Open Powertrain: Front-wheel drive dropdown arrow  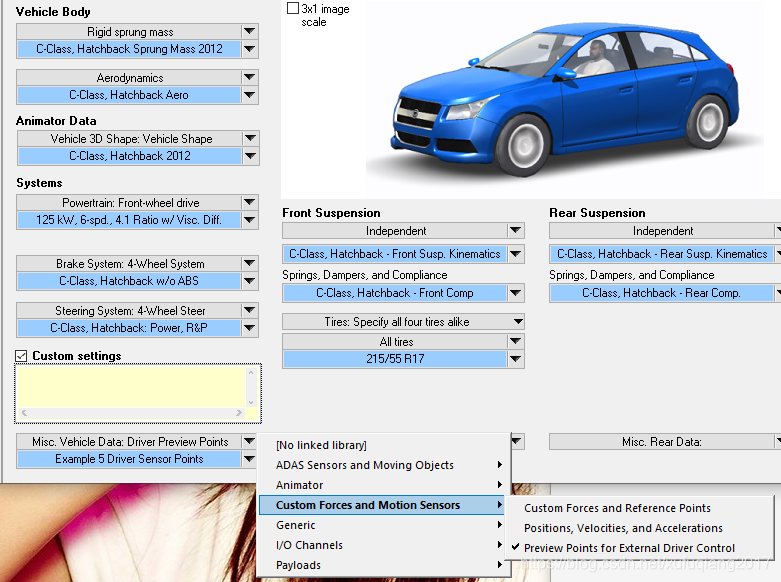(250, 202)
